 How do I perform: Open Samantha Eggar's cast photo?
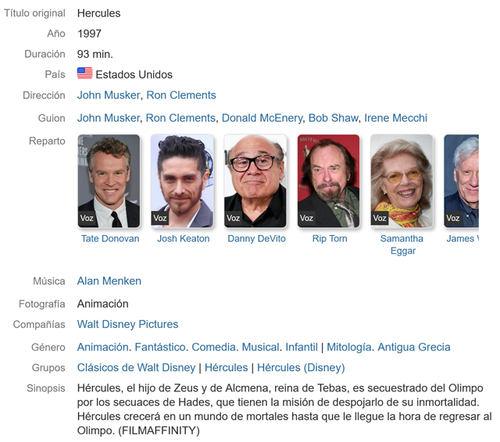click(x=402, y=181)
